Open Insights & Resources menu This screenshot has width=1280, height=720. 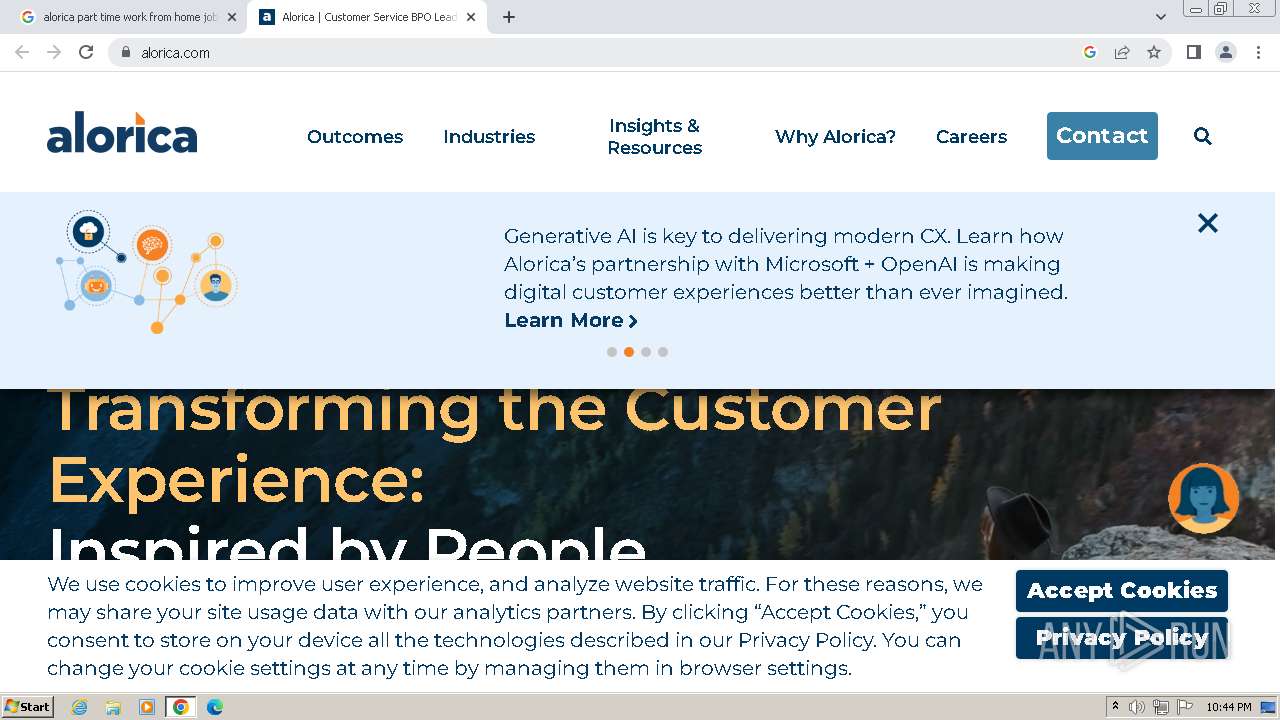pyautogui.click(x=655, y=137)
